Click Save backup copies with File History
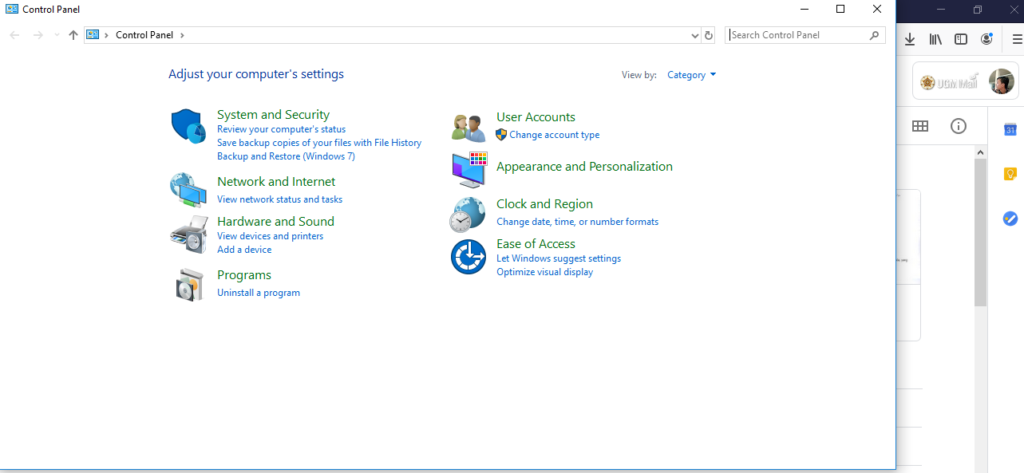 pyautogui.click(x=319, y=142)
